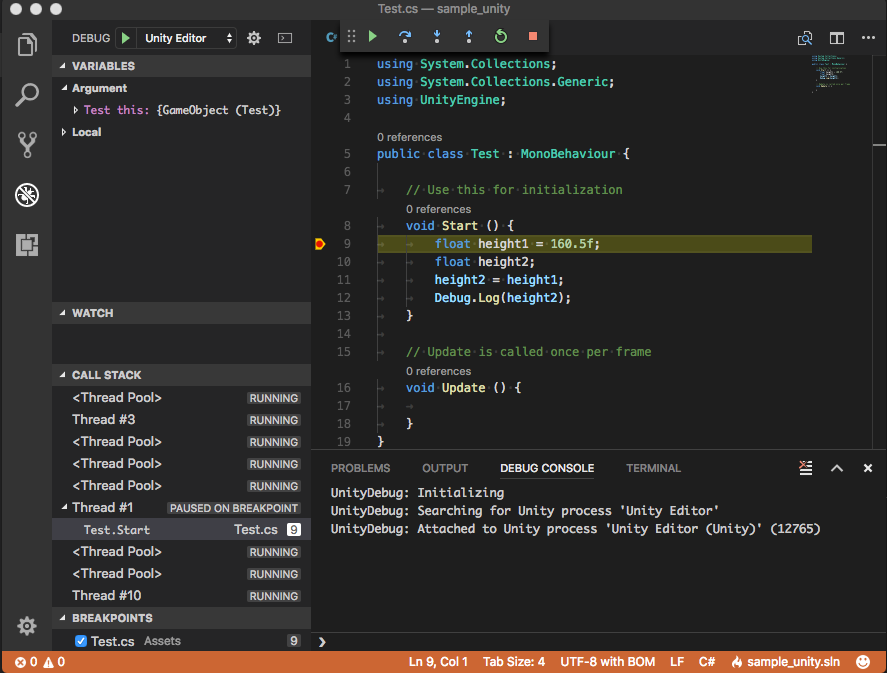Click the debug console input field
Viewport: 887px width, 673px height.
click(x=600, y=641)
